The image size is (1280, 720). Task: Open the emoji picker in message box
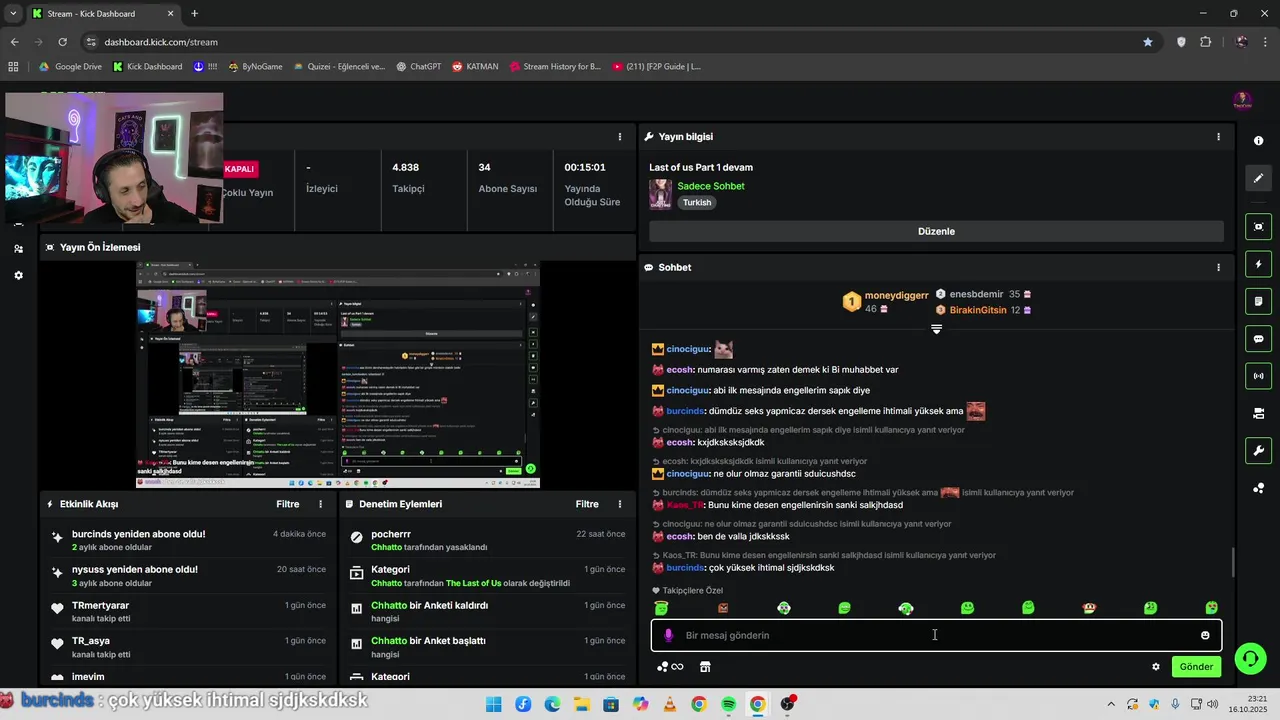pos(1205,635)
